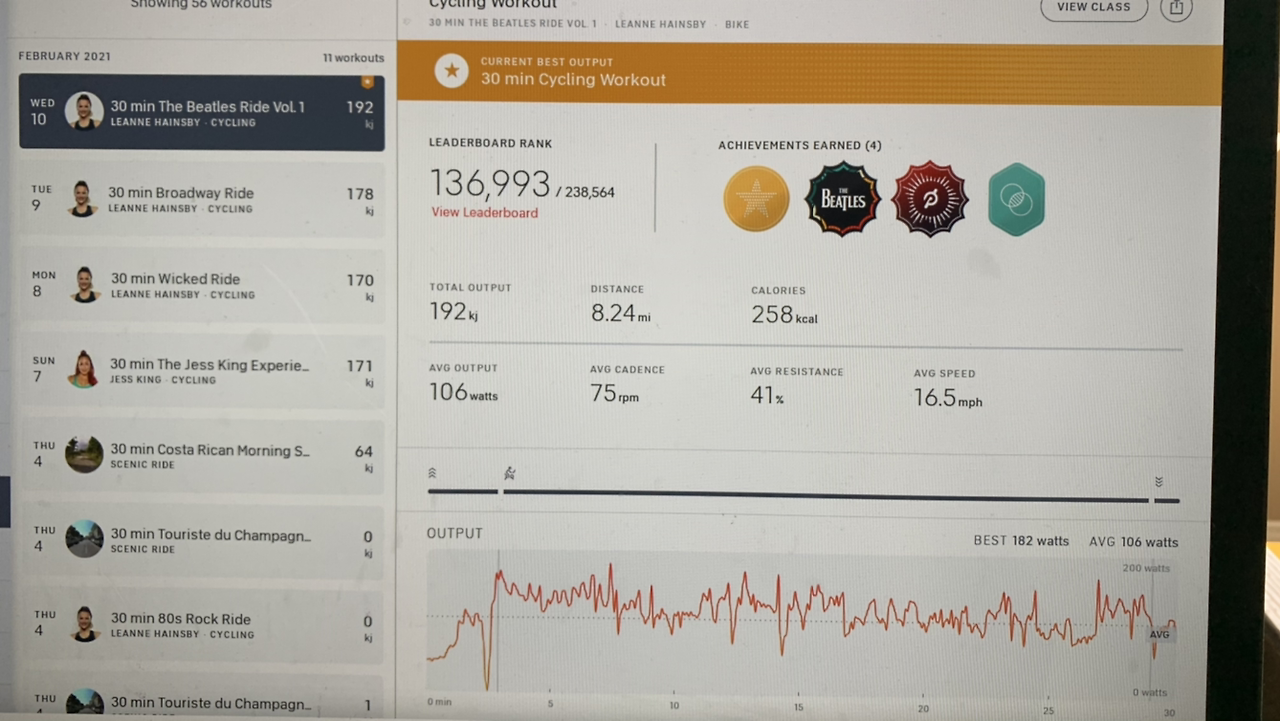
Task: Open the 30 min Costa Rican Morning scenic ride
Action: (202, 455)
